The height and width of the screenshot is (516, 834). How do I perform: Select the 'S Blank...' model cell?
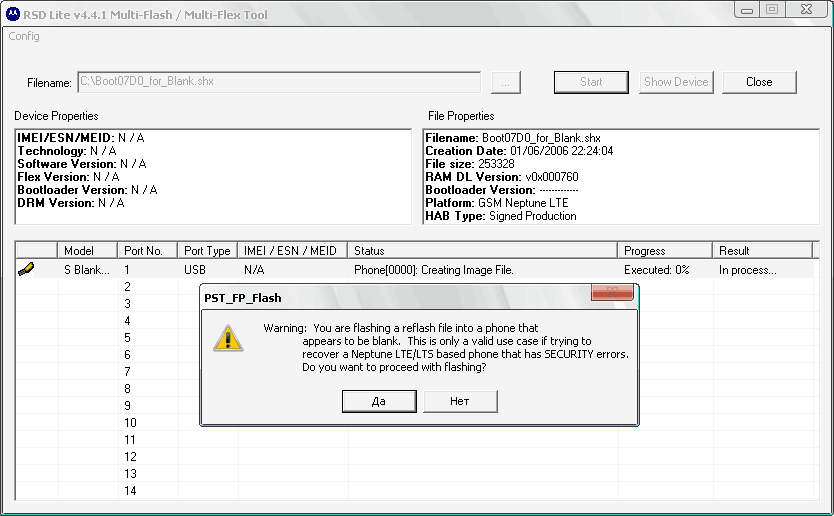click(87, 270)
